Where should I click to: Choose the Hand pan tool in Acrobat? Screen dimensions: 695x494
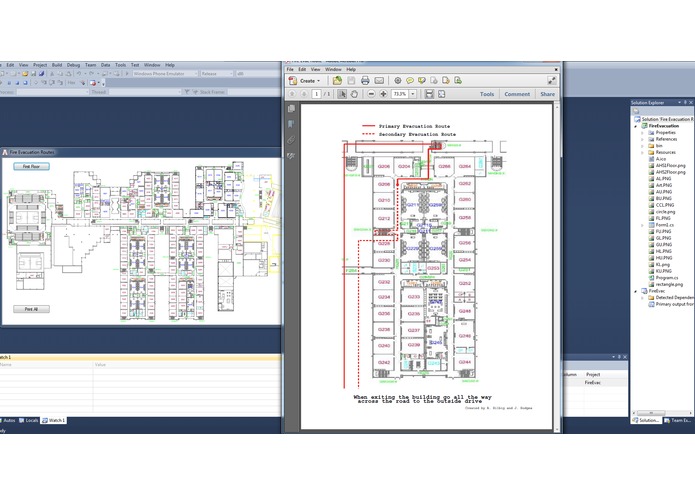(x=354, y=94)
